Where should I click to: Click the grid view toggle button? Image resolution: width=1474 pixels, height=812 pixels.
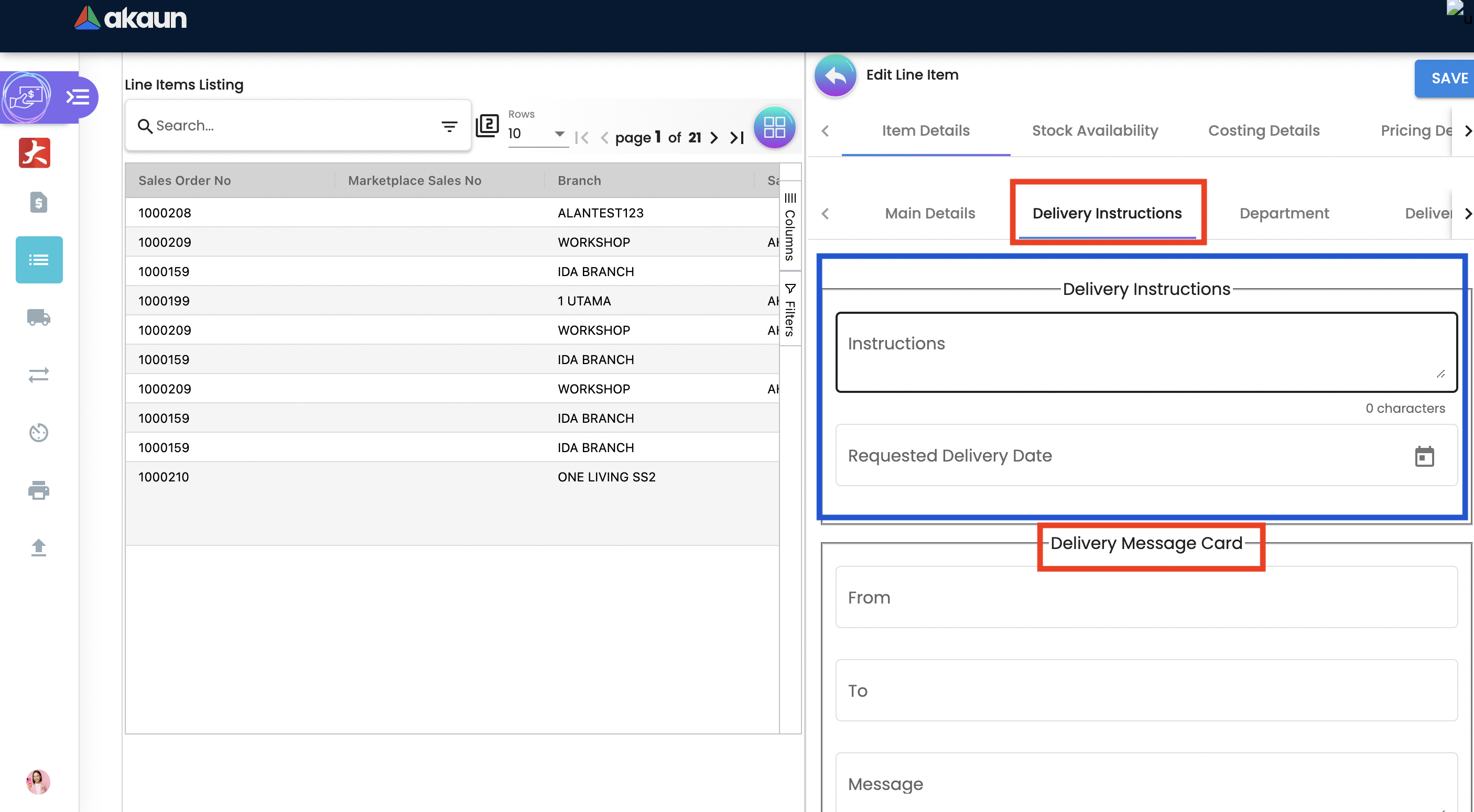[774, 127]
